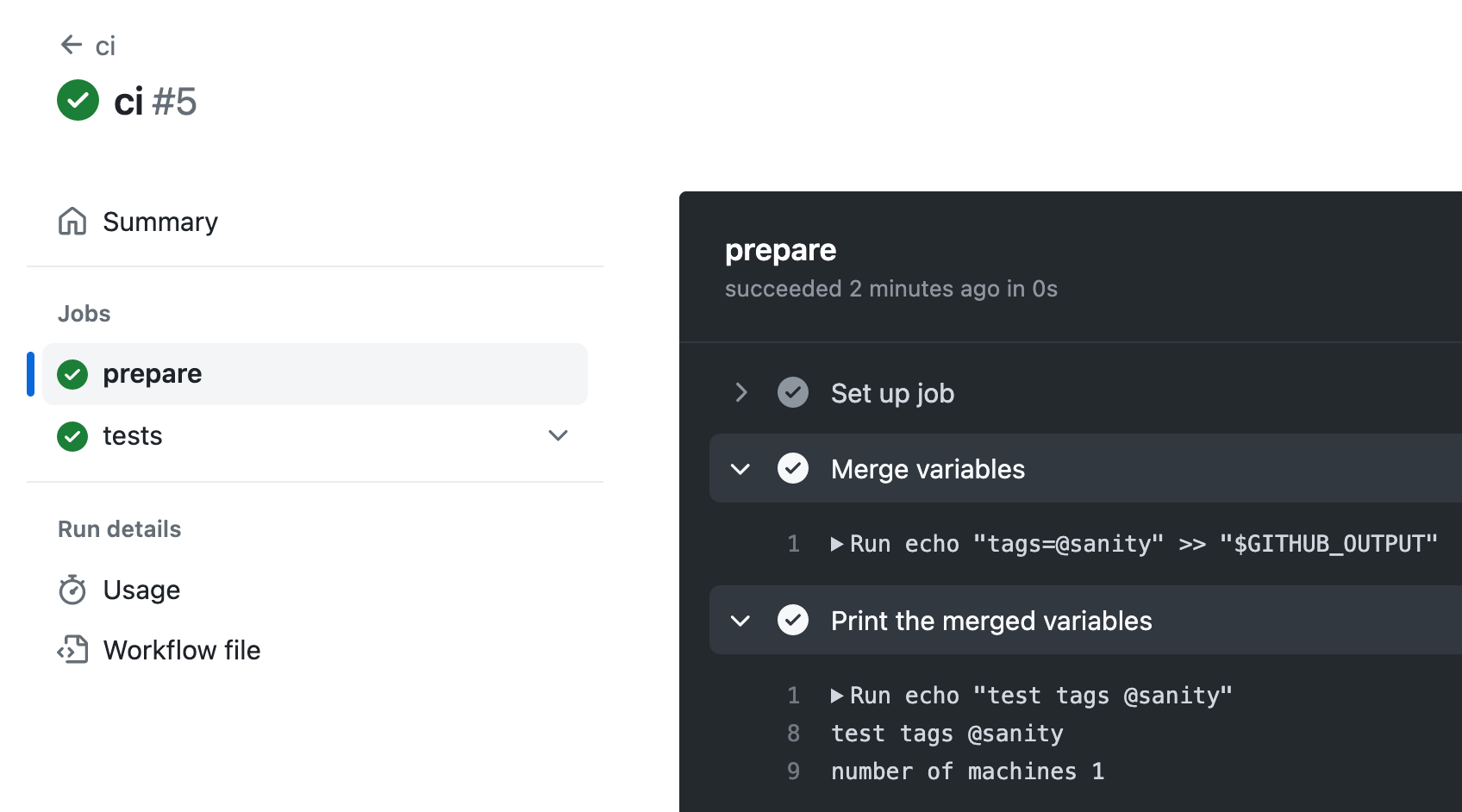
Task: Collapse the Print the merged variables step
Action: 740,620
